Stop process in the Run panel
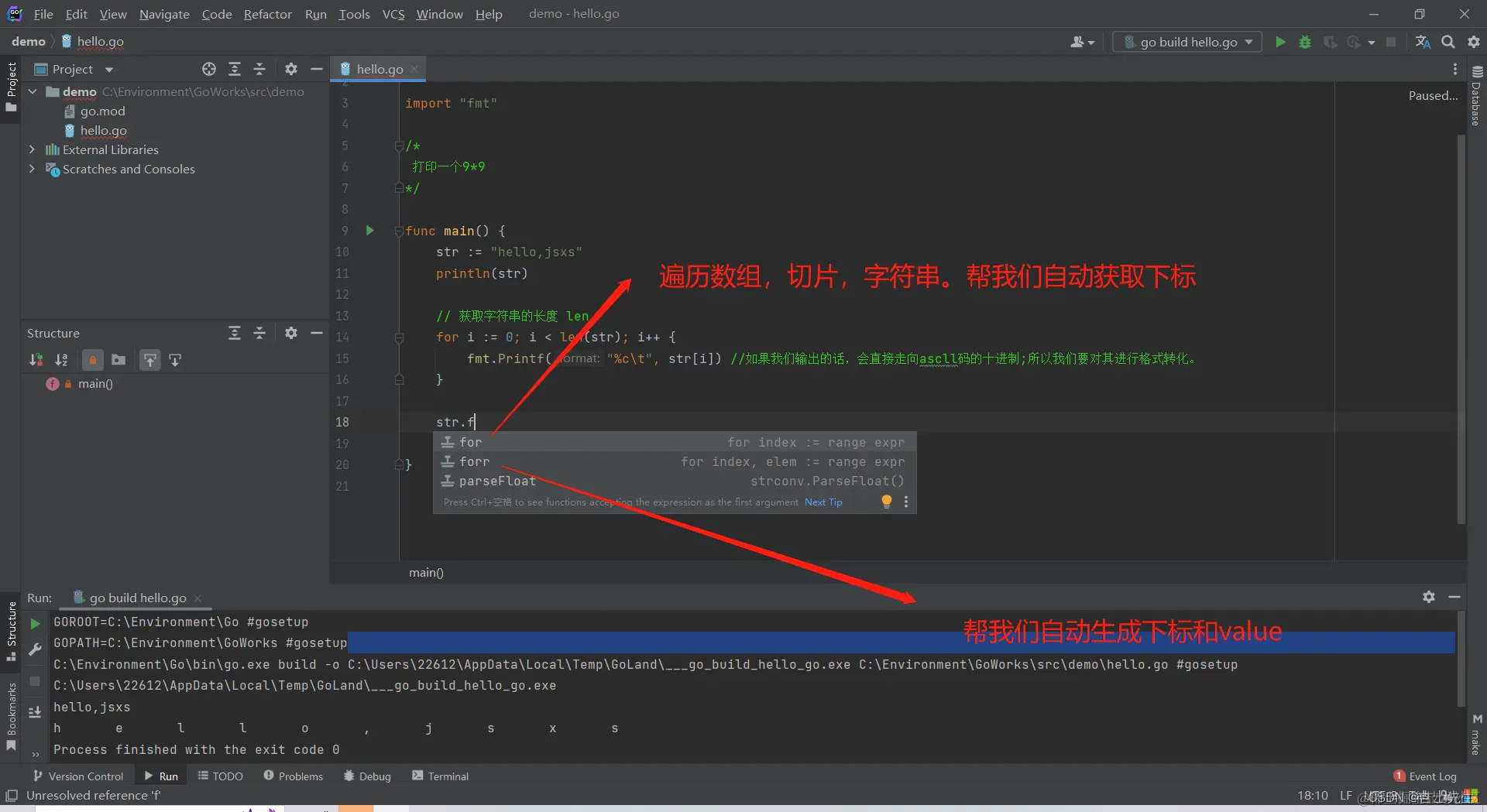Viewport: 1487px width, 812px height. coord(35,681)
